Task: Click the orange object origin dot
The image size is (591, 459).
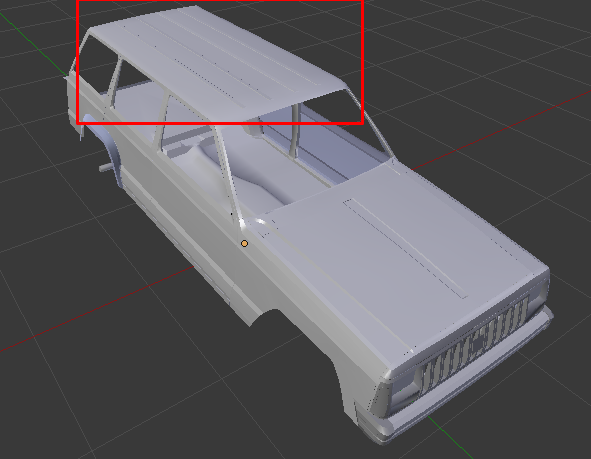Action: [244, 243]
